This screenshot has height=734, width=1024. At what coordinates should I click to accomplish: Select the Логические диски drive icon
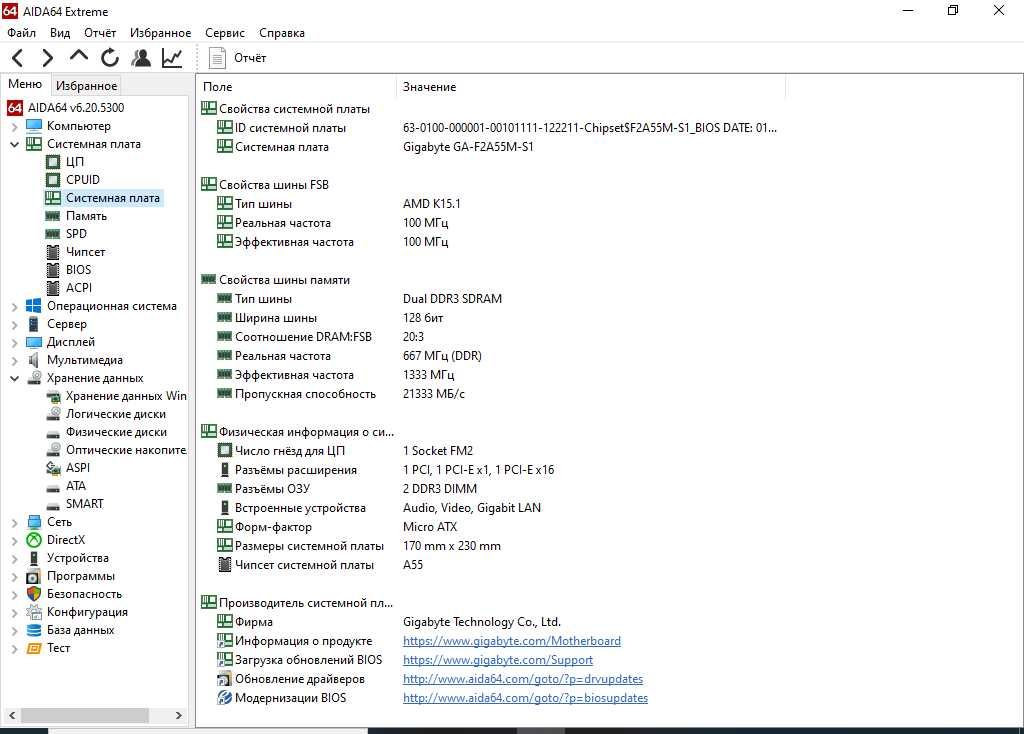point(53,414)
